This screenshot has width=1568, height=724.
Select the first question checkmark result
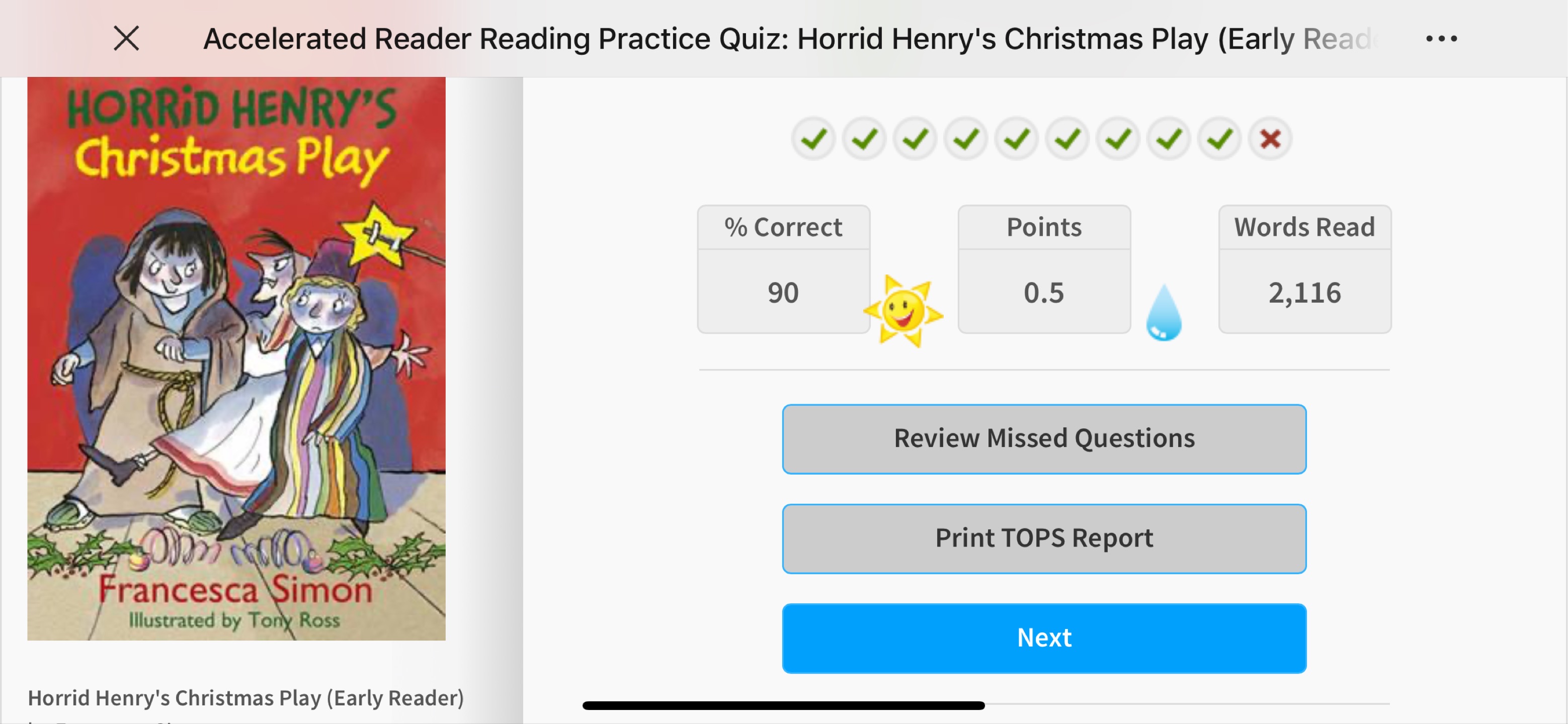pos(813,139)
